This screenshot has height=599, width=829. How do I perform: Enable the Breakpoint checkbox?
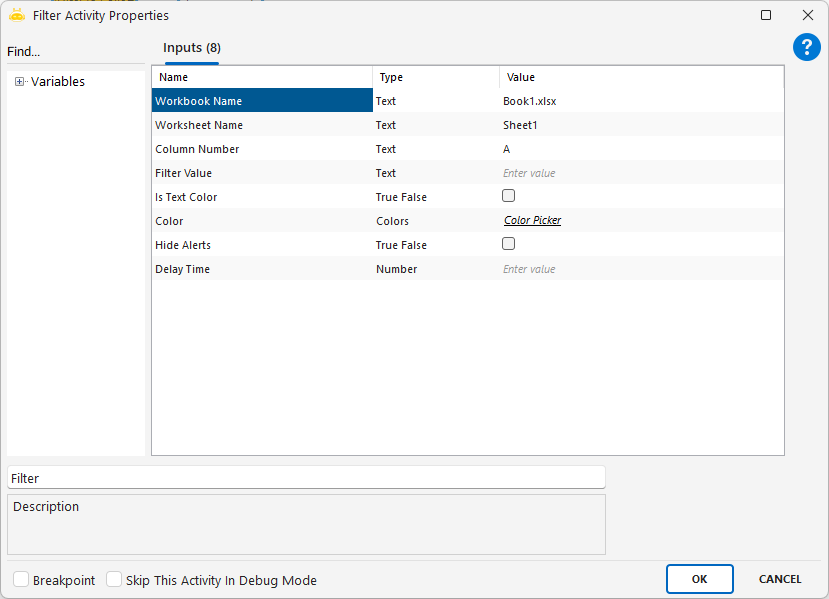click(21, 579)
